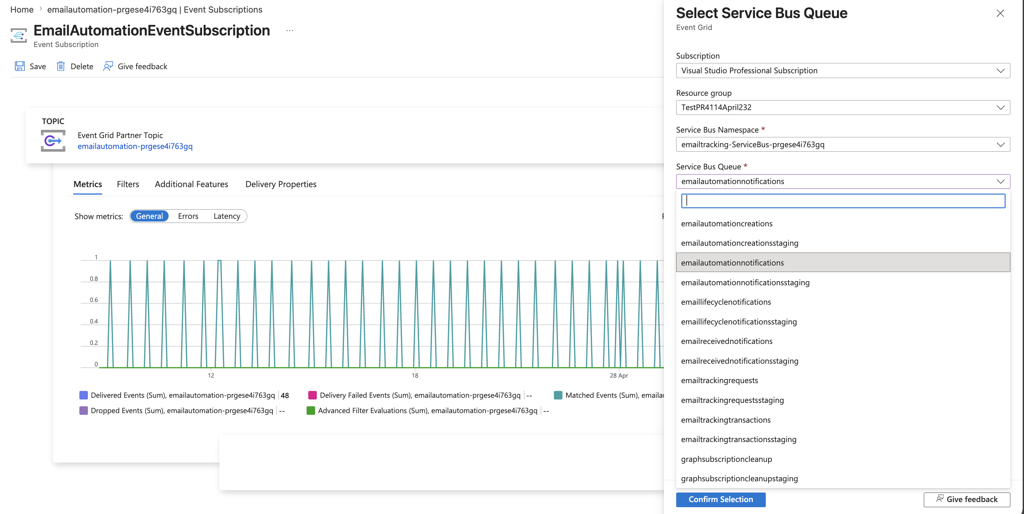Click the Confirm Selection button

pyautogui.click(x=720, y=500)
